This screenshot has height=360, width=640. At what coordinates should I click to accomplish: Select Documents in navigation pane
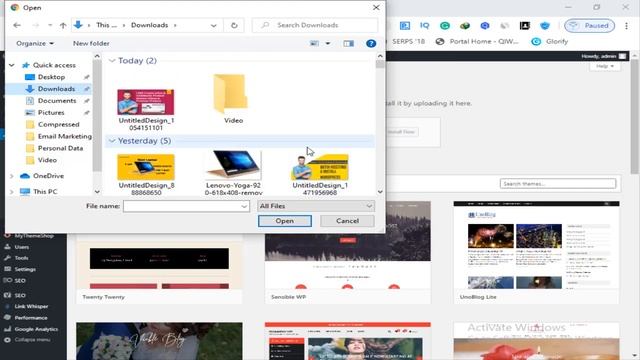tap(57, 100)
